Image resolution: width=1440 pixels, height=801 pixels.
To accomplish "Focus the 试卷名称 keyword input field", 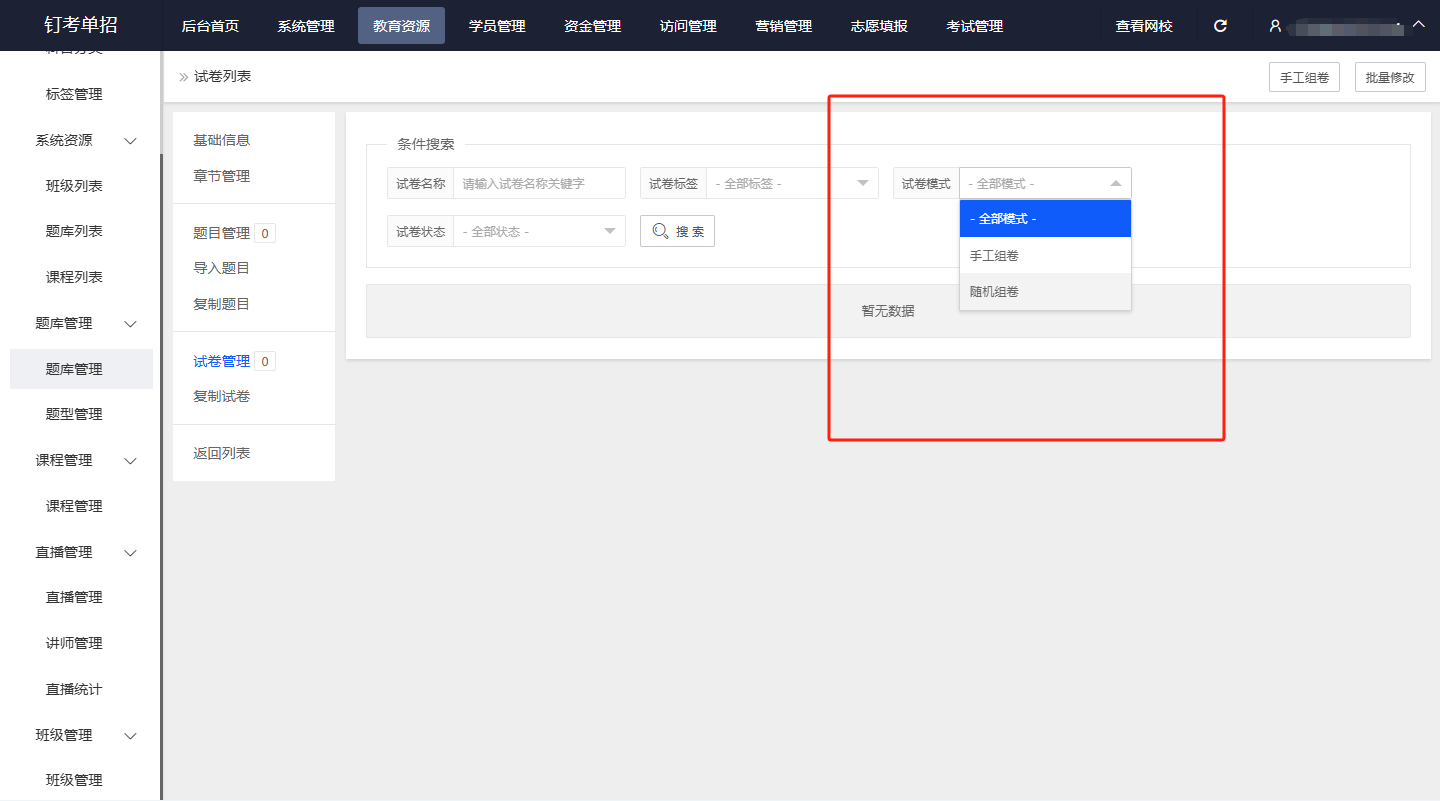I will (539, 184).
